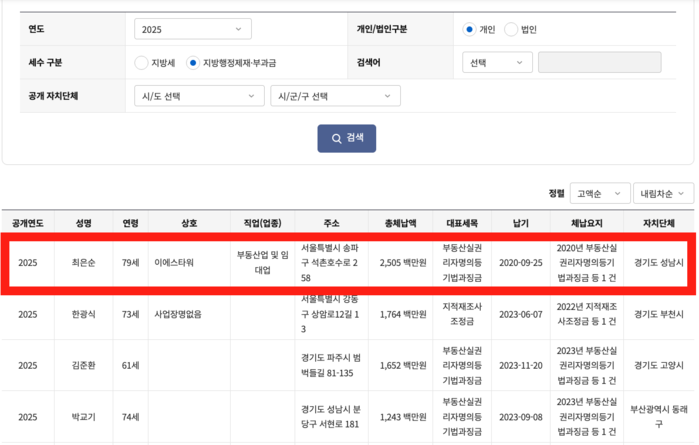The image size is (699, 445).
Task: Open the 고액순 sort dropdown
Action: [600, 192]
